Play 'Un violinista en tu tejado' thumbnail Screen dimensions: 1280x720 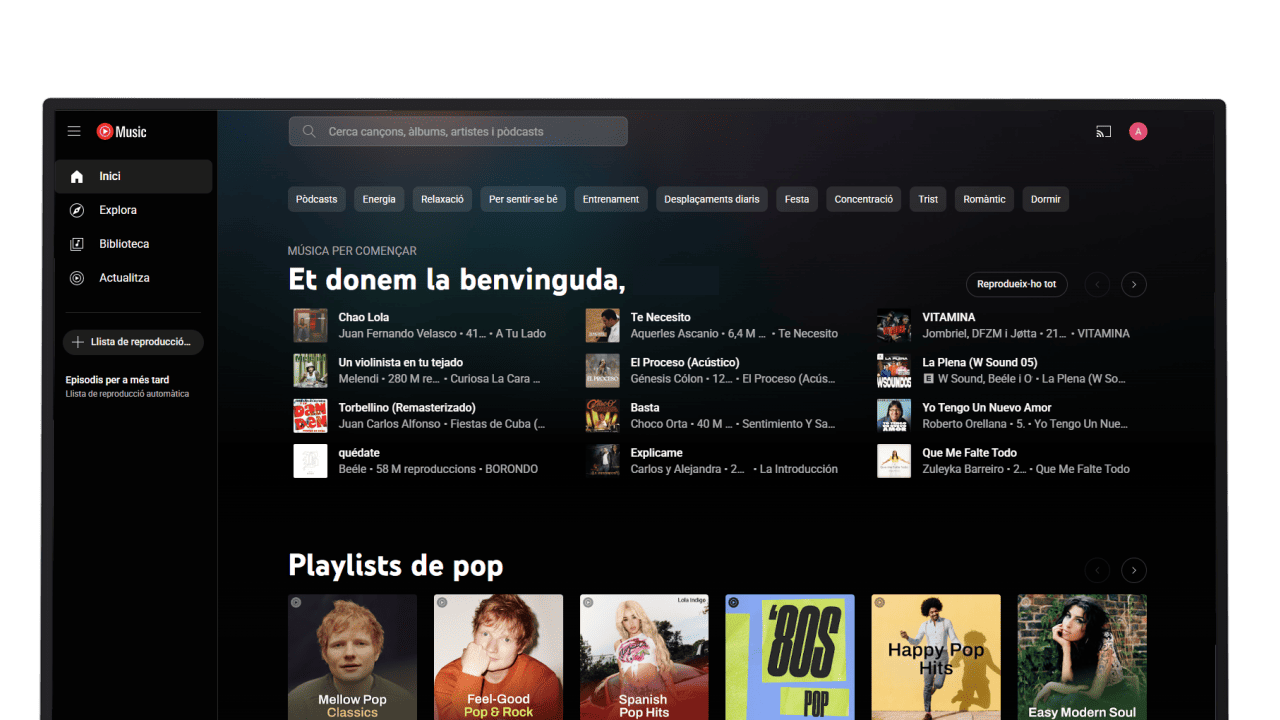click(x=310, y=370)
